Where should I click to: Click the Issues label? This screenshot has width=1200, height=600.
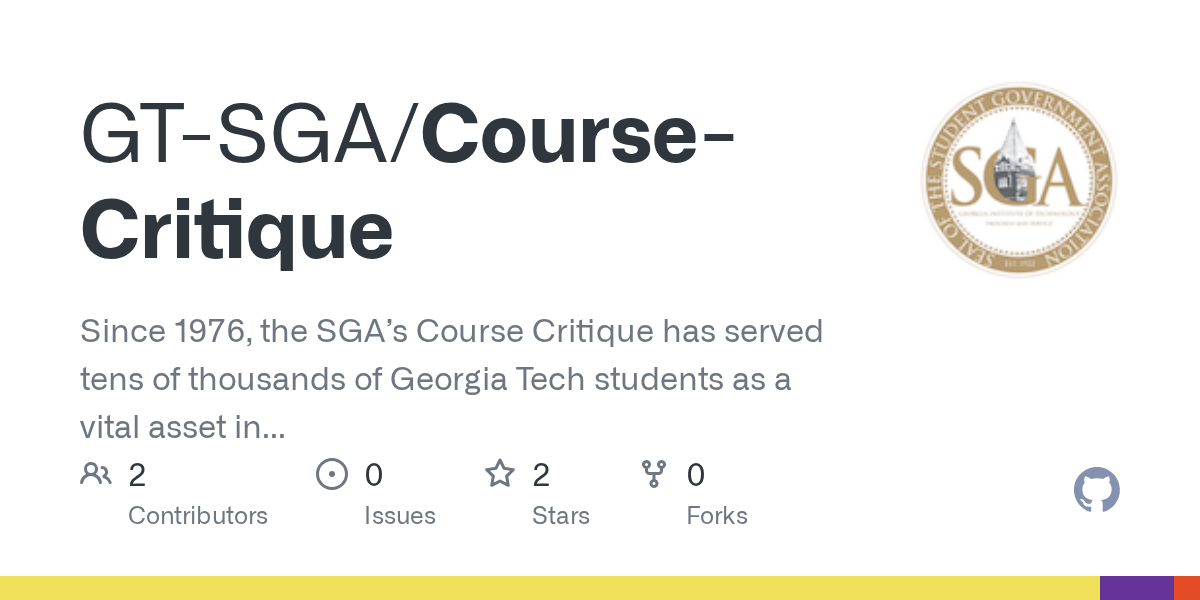[x=400, y=516]
